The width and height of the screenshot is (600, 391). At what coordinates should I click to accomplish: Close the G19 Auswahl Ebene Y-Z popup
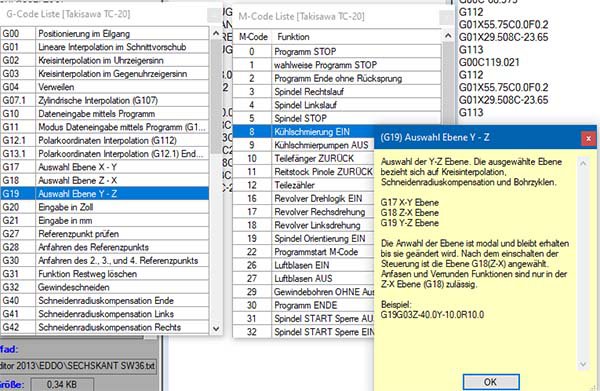(x=589, y=138)
